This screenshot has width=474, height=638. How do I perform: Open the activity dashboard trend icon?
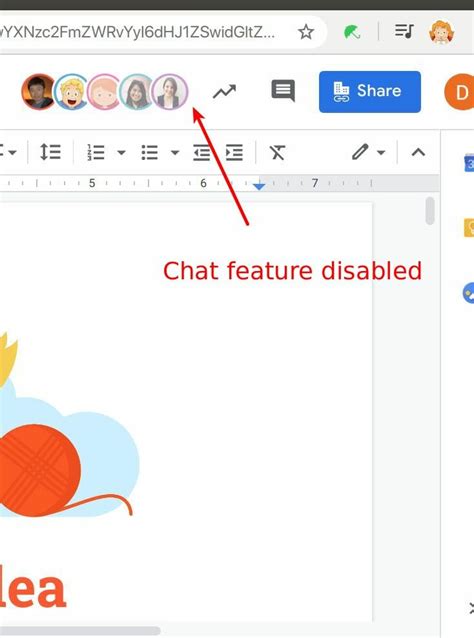[x=225, y=91]
